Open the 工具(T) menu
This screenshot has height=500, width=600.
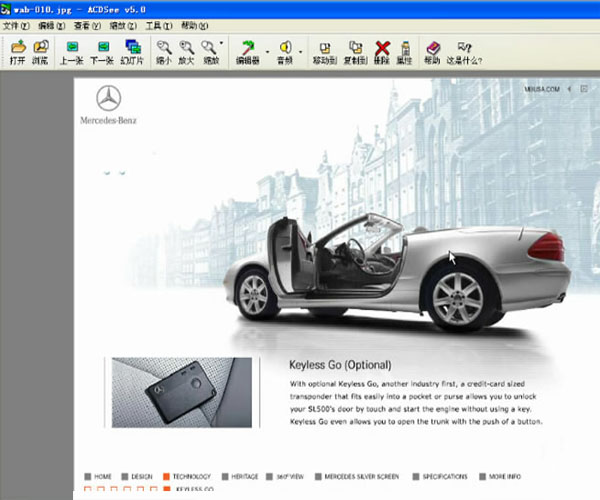158,25
